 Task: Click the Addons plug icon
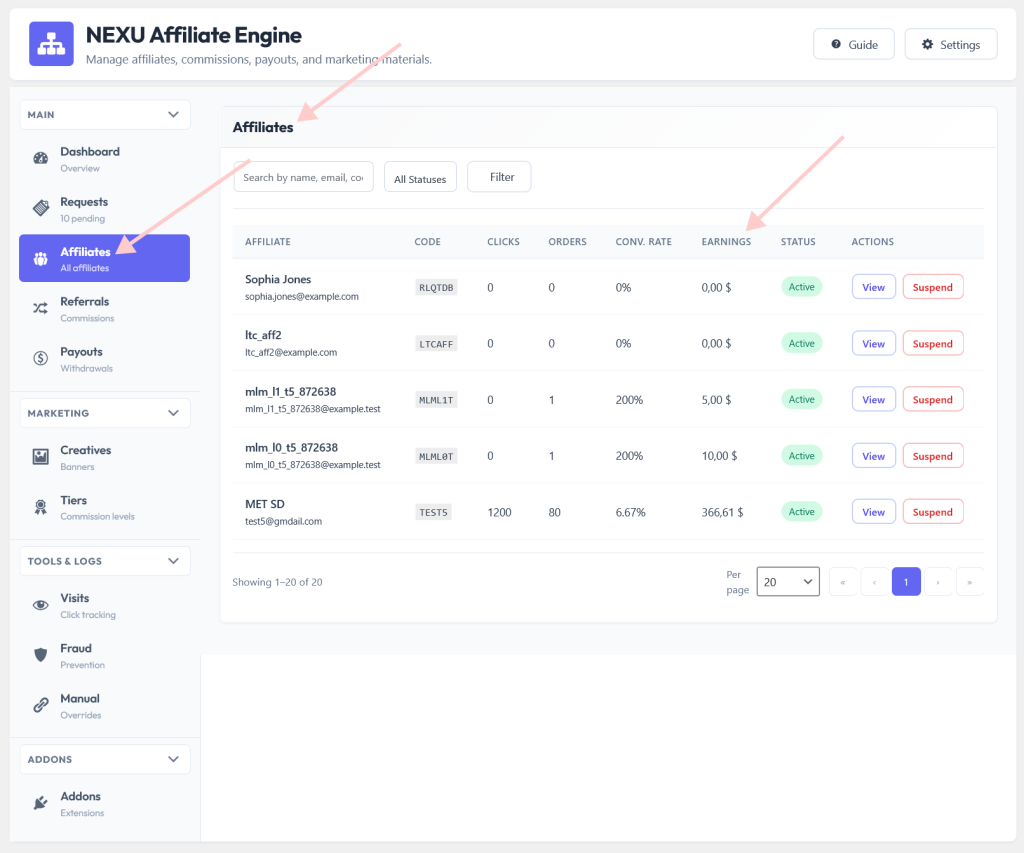pyautogui.click(x=40, y=803)
